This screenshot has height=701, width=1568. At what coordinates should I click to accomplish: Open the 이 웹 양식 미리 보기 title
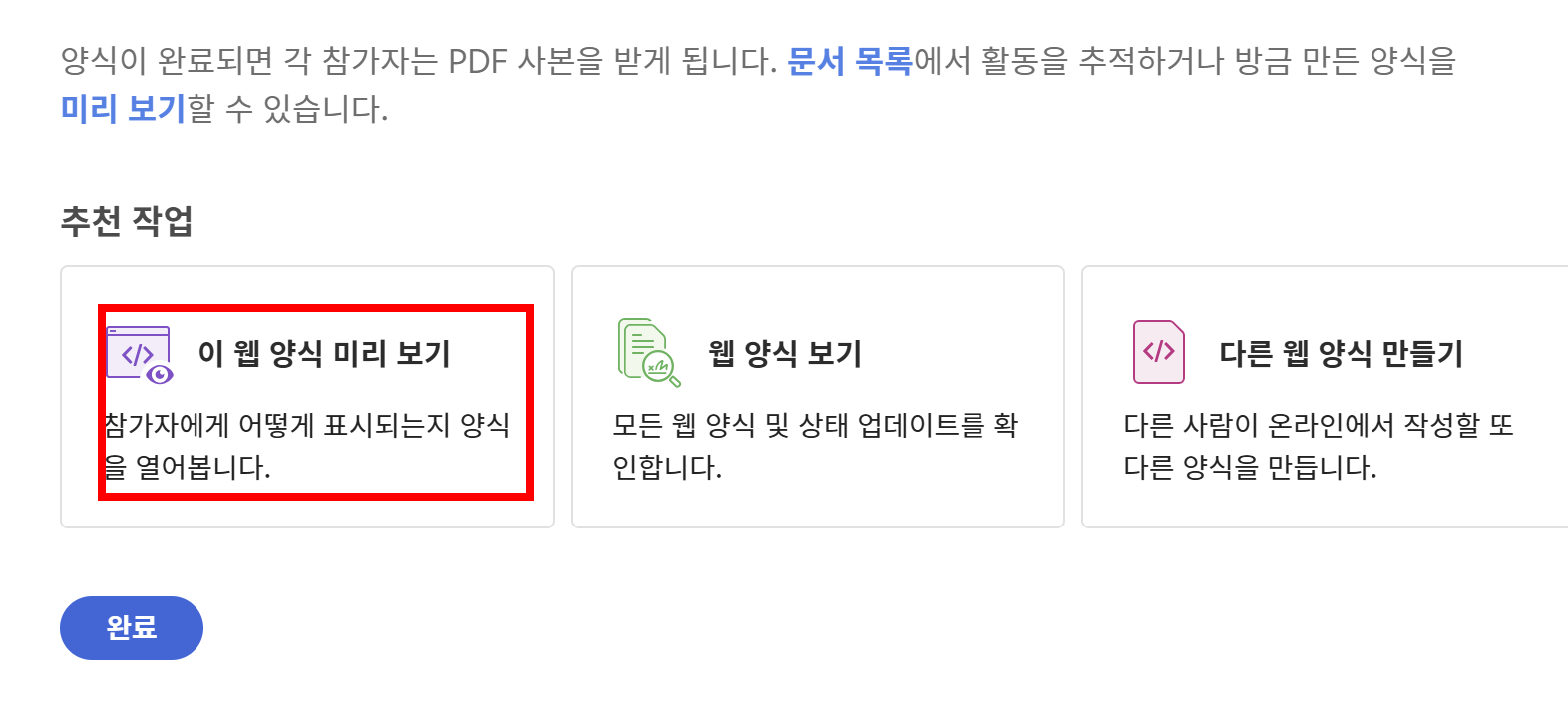(x=324, y=353)
